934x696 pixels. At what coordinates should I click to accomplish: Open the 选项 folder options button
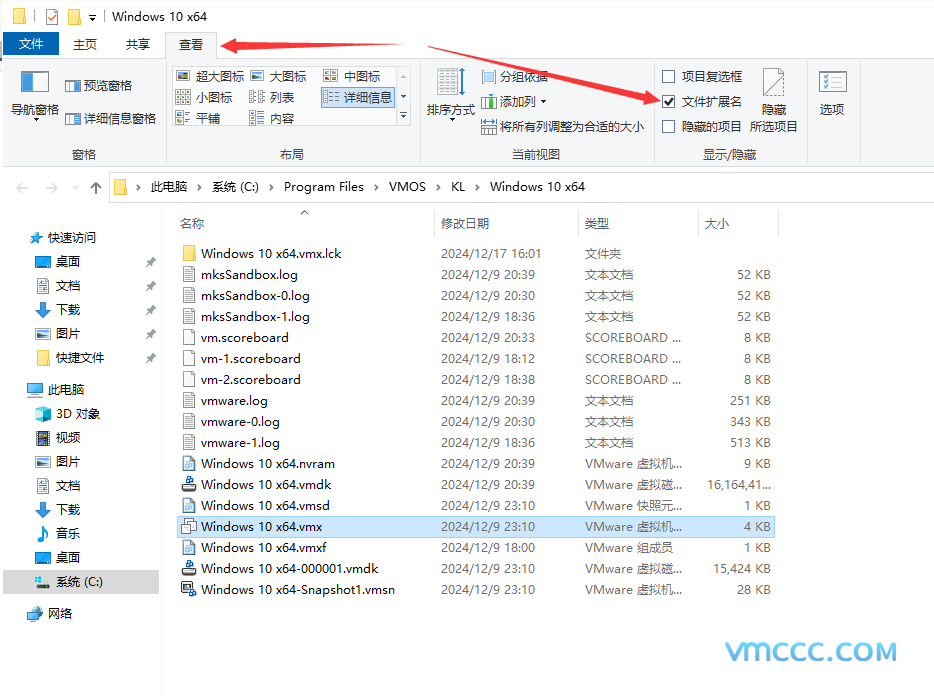point(832,94)
